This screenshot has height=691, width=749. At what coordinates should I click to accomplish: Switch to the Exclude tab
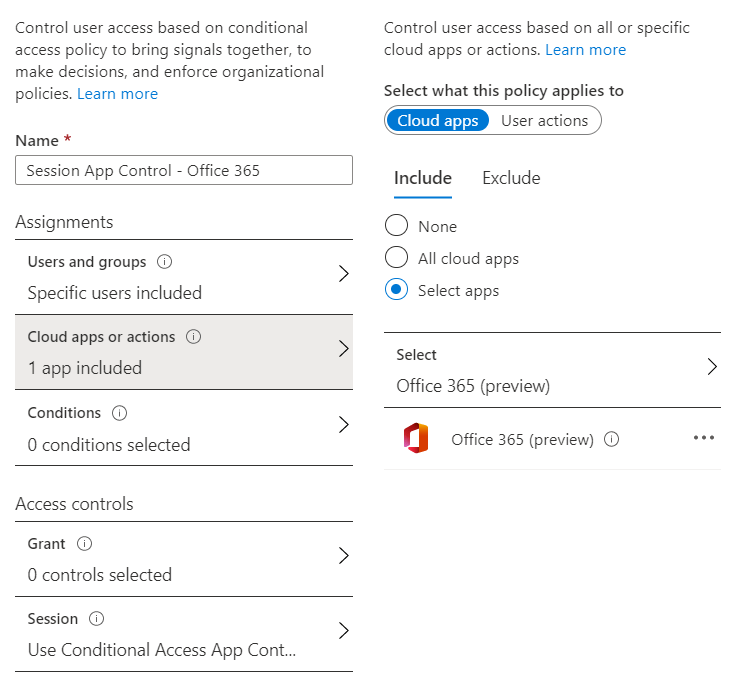pos(511,178)
